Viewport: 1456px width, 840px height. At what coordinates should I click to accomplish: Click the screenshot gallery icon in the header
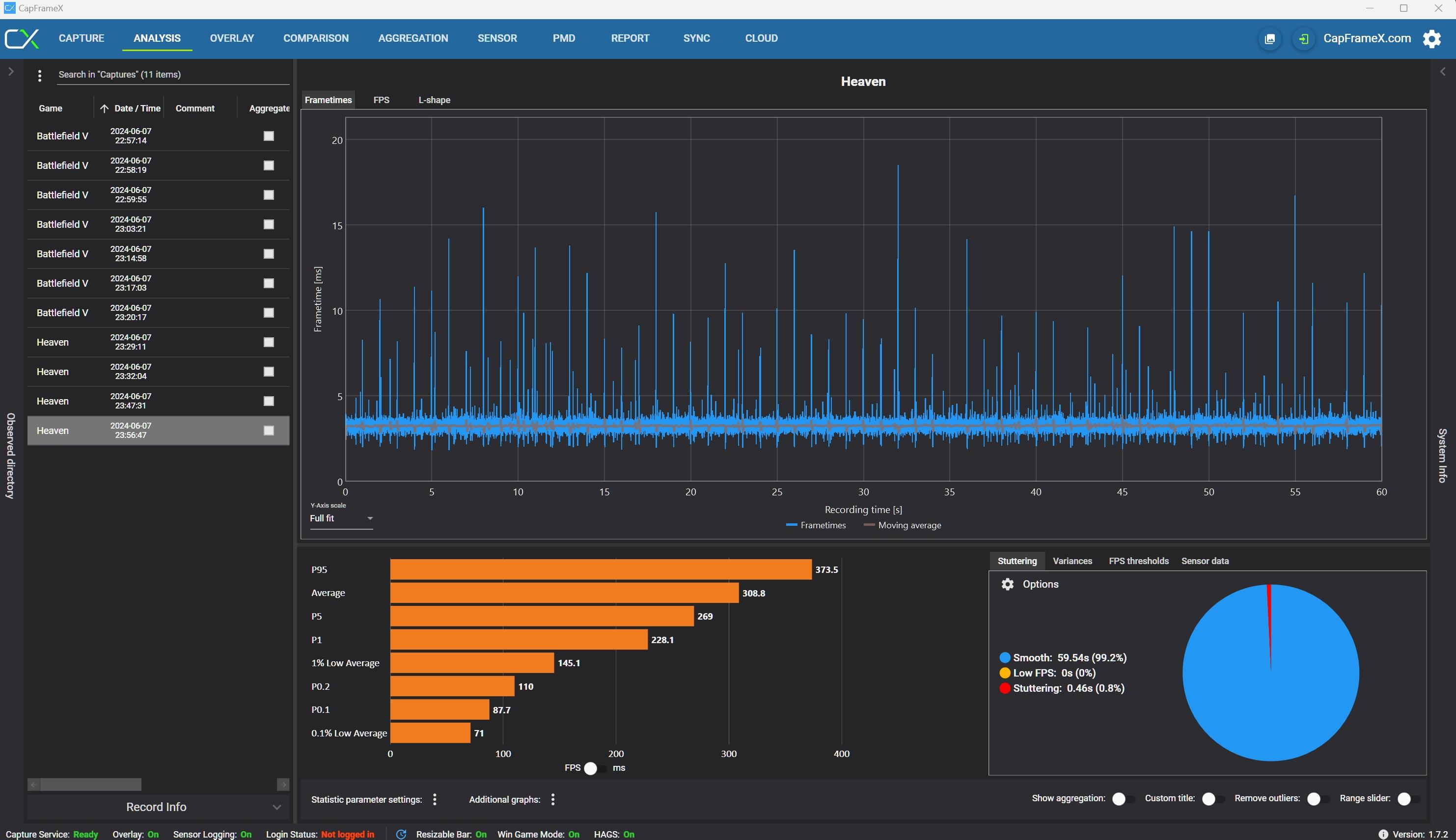click(x=1269, y=39)
